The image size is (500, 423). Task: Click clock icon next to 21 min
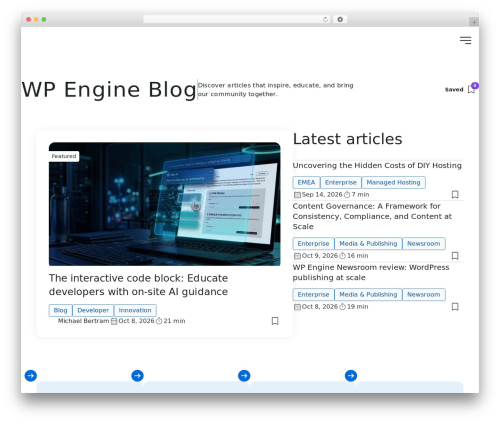pyautogui.click(x=159, y=321)
